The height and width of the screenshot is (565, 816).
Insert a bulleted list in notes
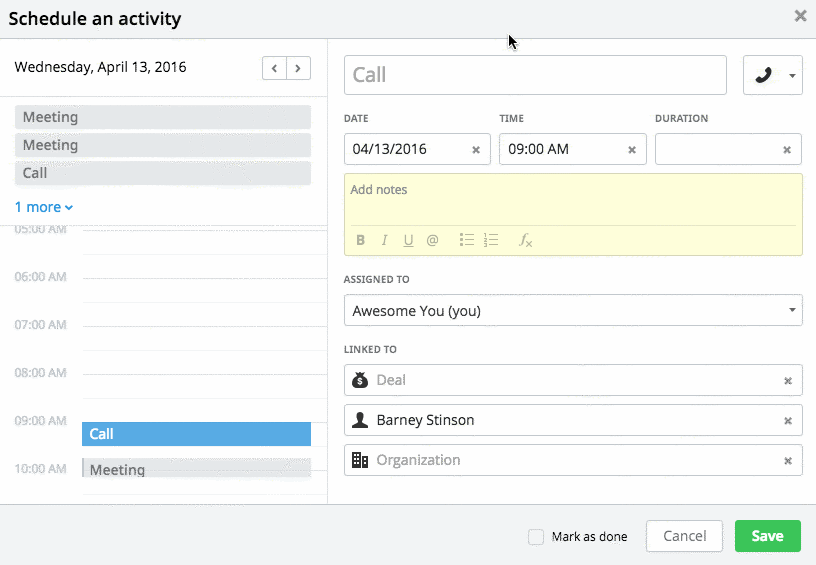[x=466, y=240]
